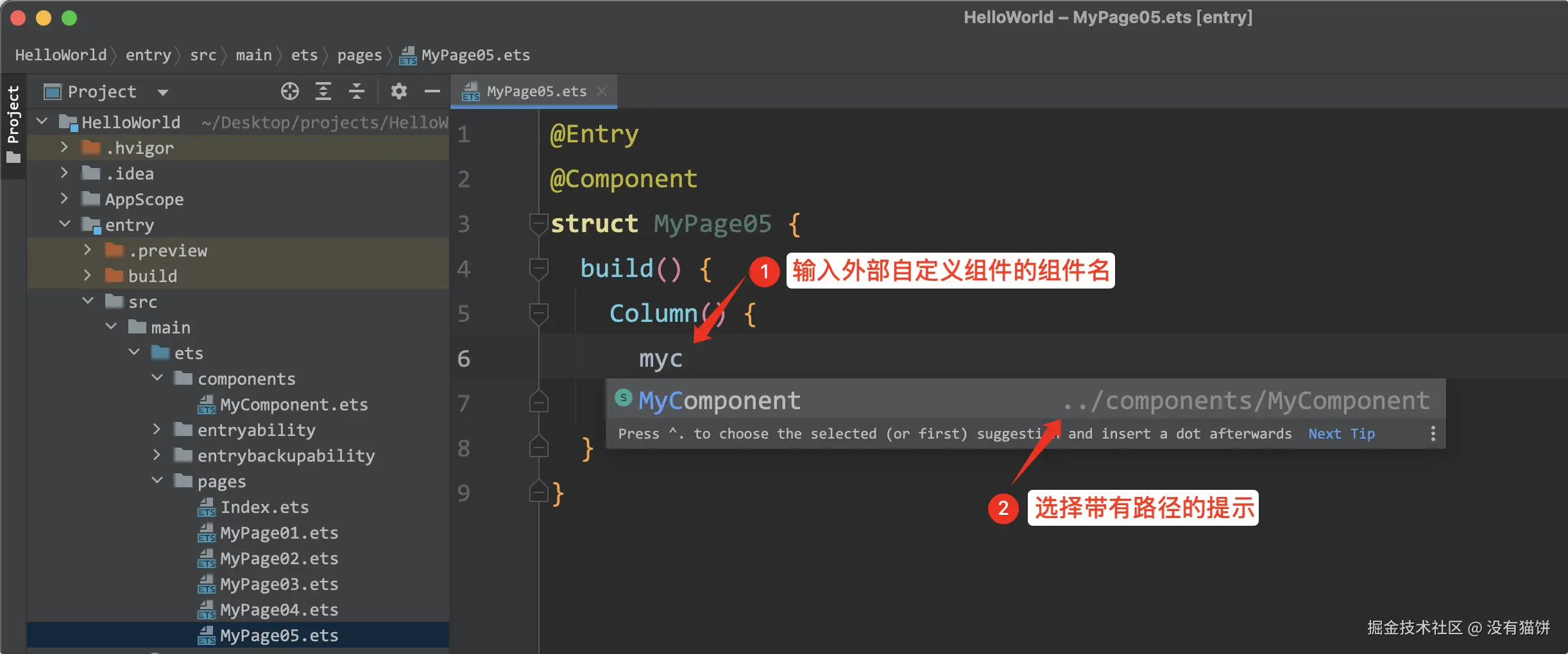
Task: Collapse the pages folder in tree
Action: tap(157, 480)
